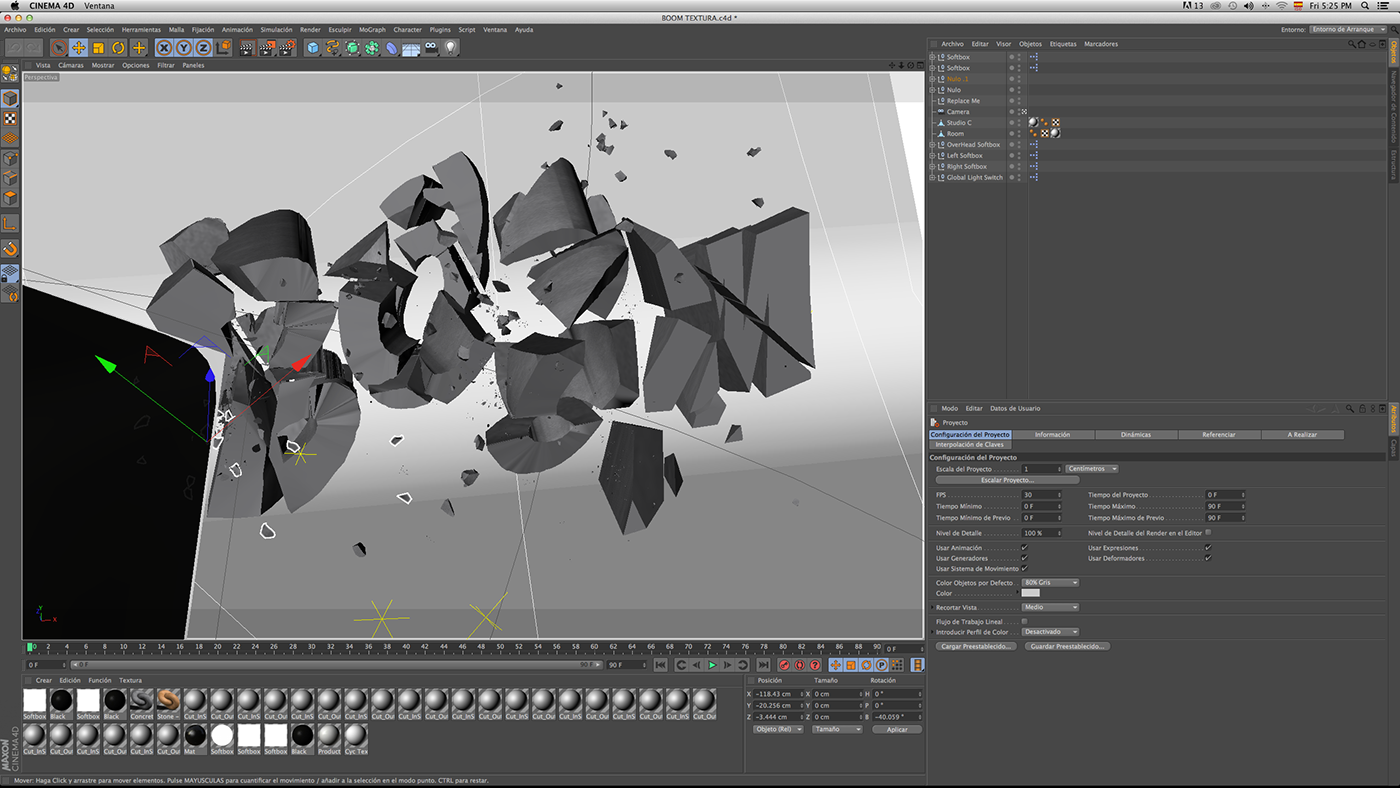Screen dimensions: 1400x788
Task: Toggle Usar Expresiones checkbox
Action: pyautogui.click(x=1208, y=548)
